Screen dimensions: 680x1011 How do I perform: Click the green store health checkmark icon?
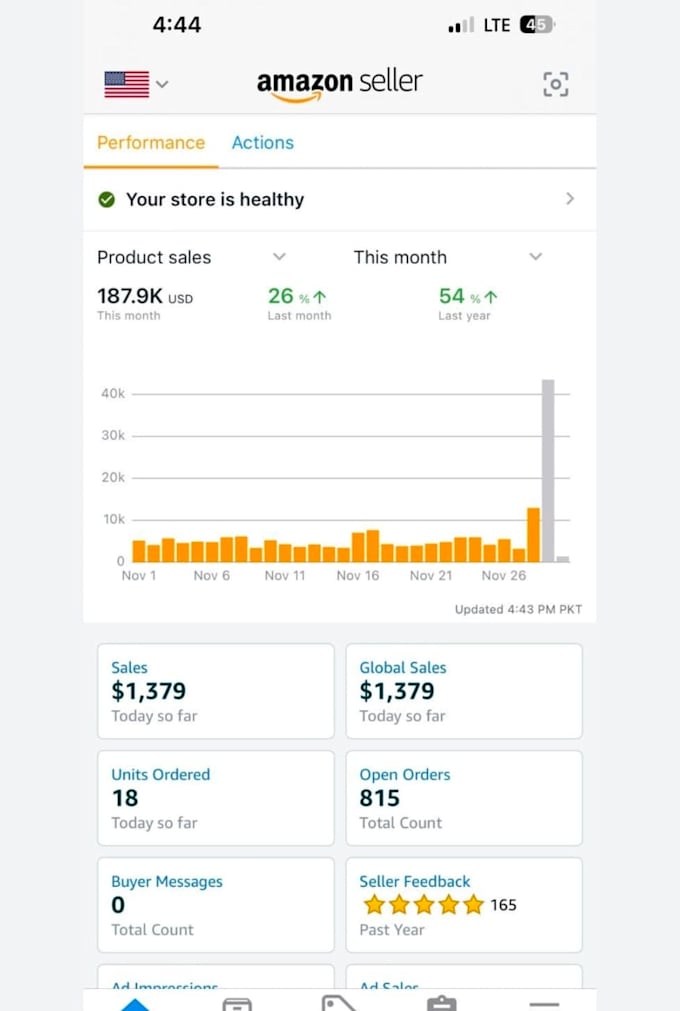click(x=106, y=200)
